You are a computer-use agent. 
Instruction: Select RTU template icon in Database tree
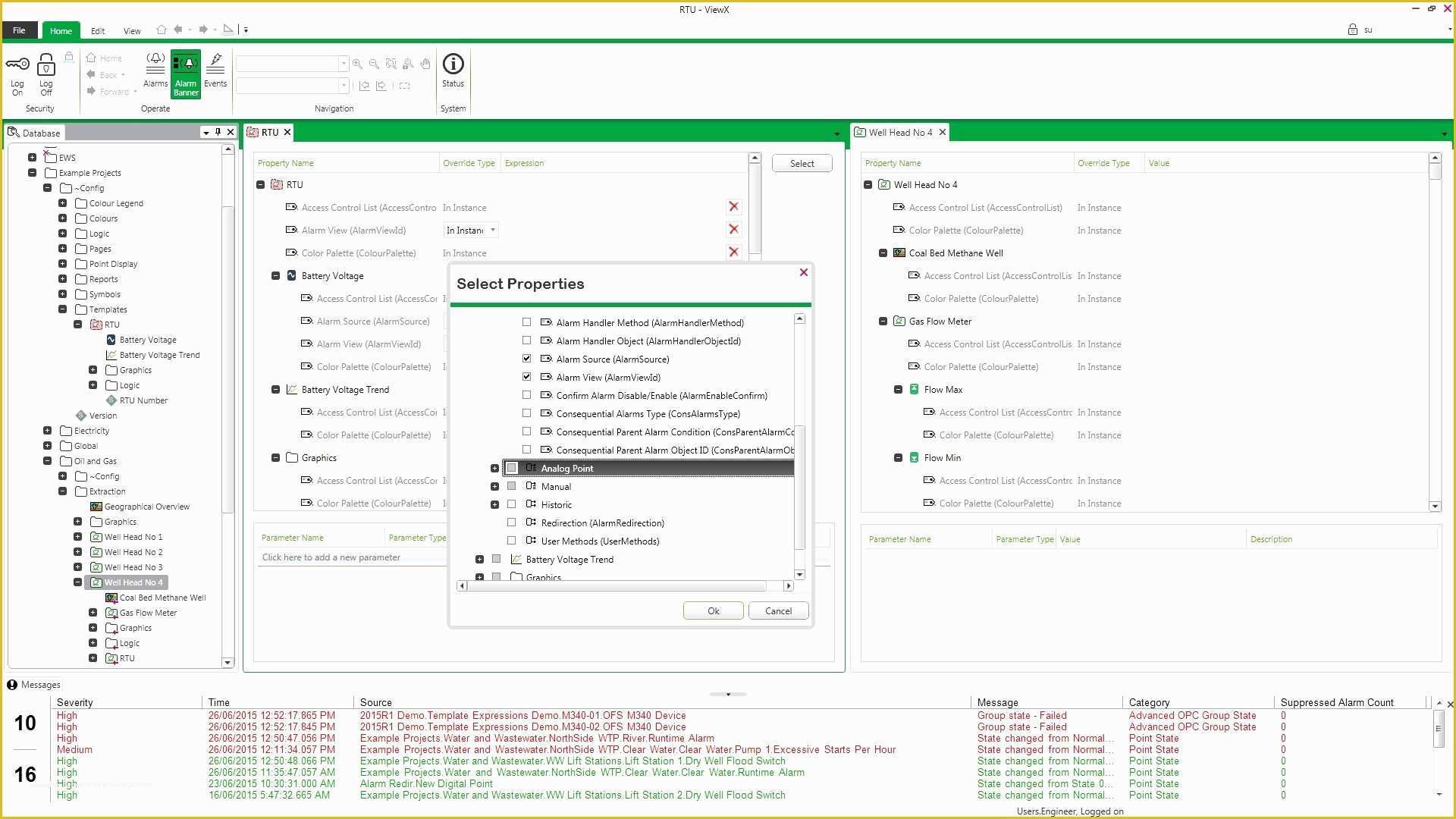tap(96, 325)
